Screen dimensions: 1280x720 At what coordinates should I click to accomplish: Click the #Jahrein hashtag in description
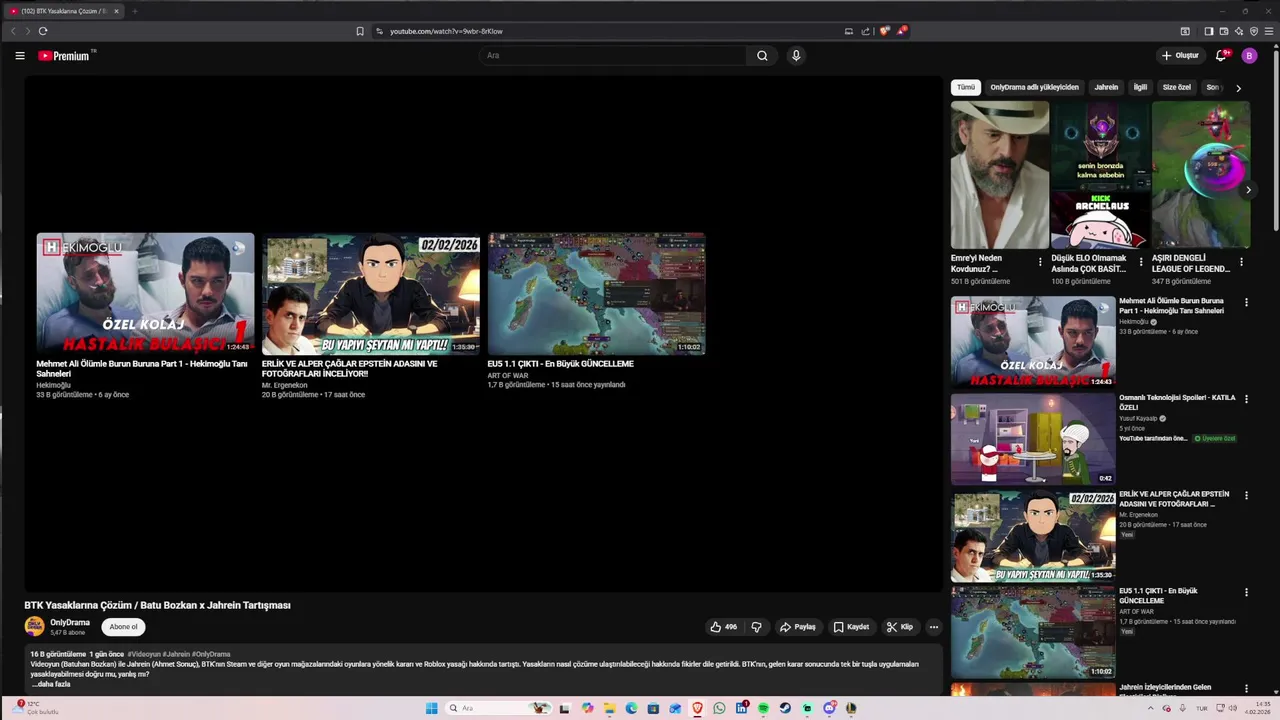tap(176, 654)
